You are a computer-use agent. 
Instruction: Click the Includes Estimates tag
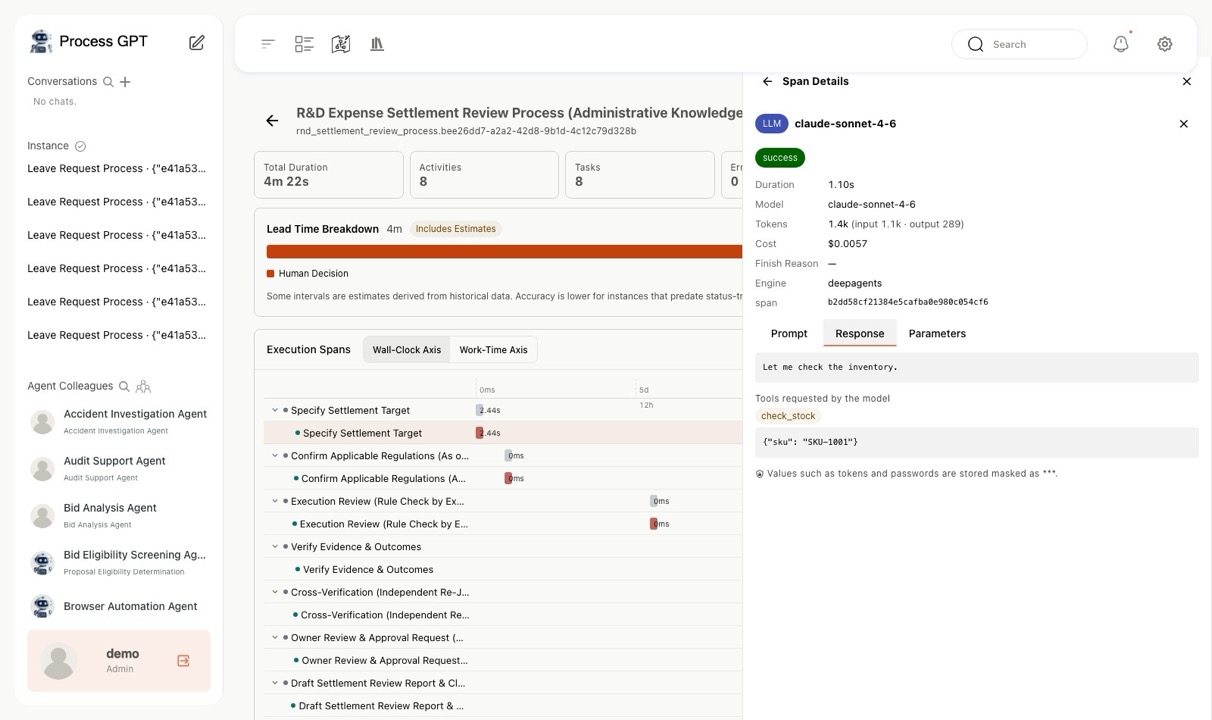456,229
